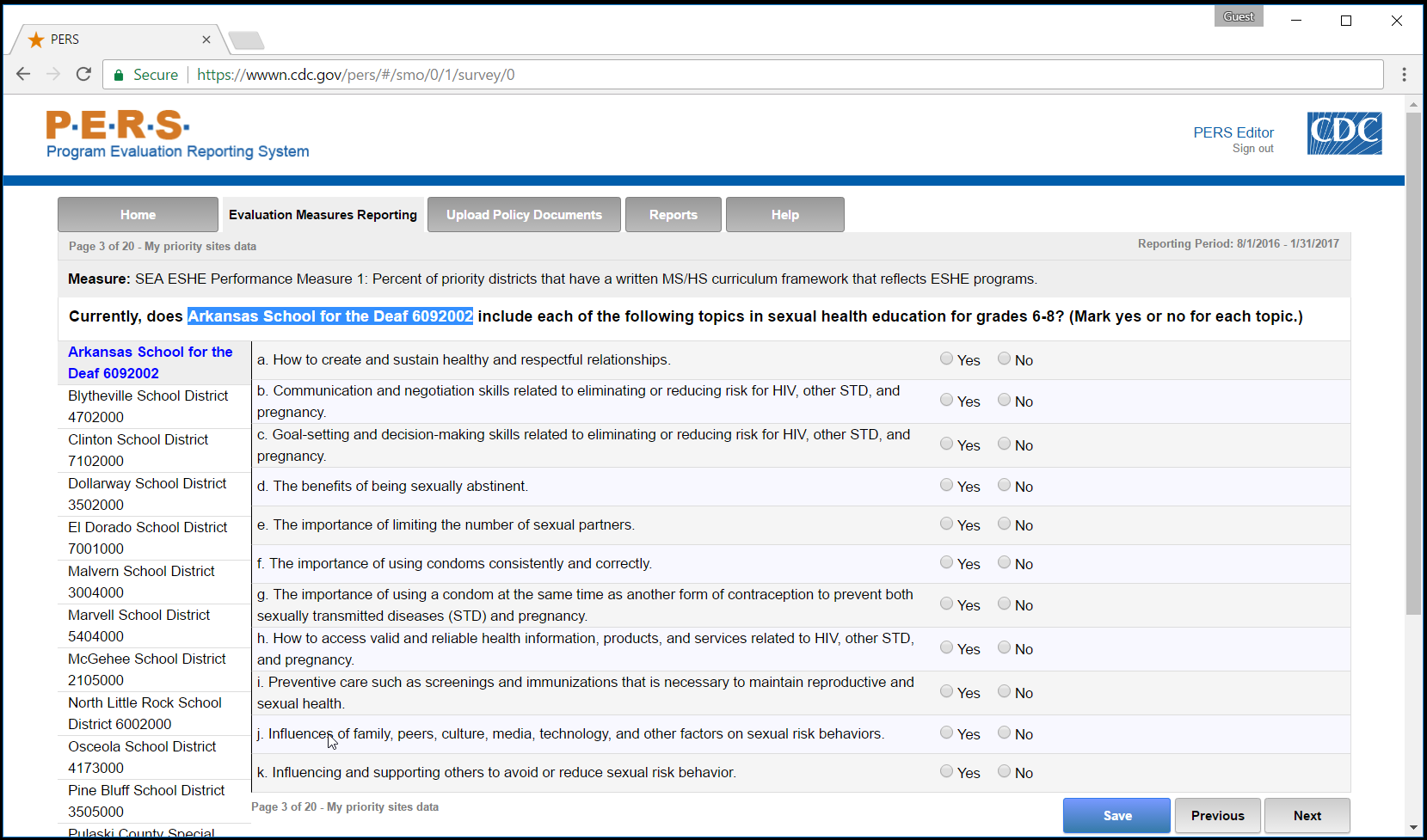Select Malvern School District in the list
The width and height of the screenshot is (1427, 840).
141,581
